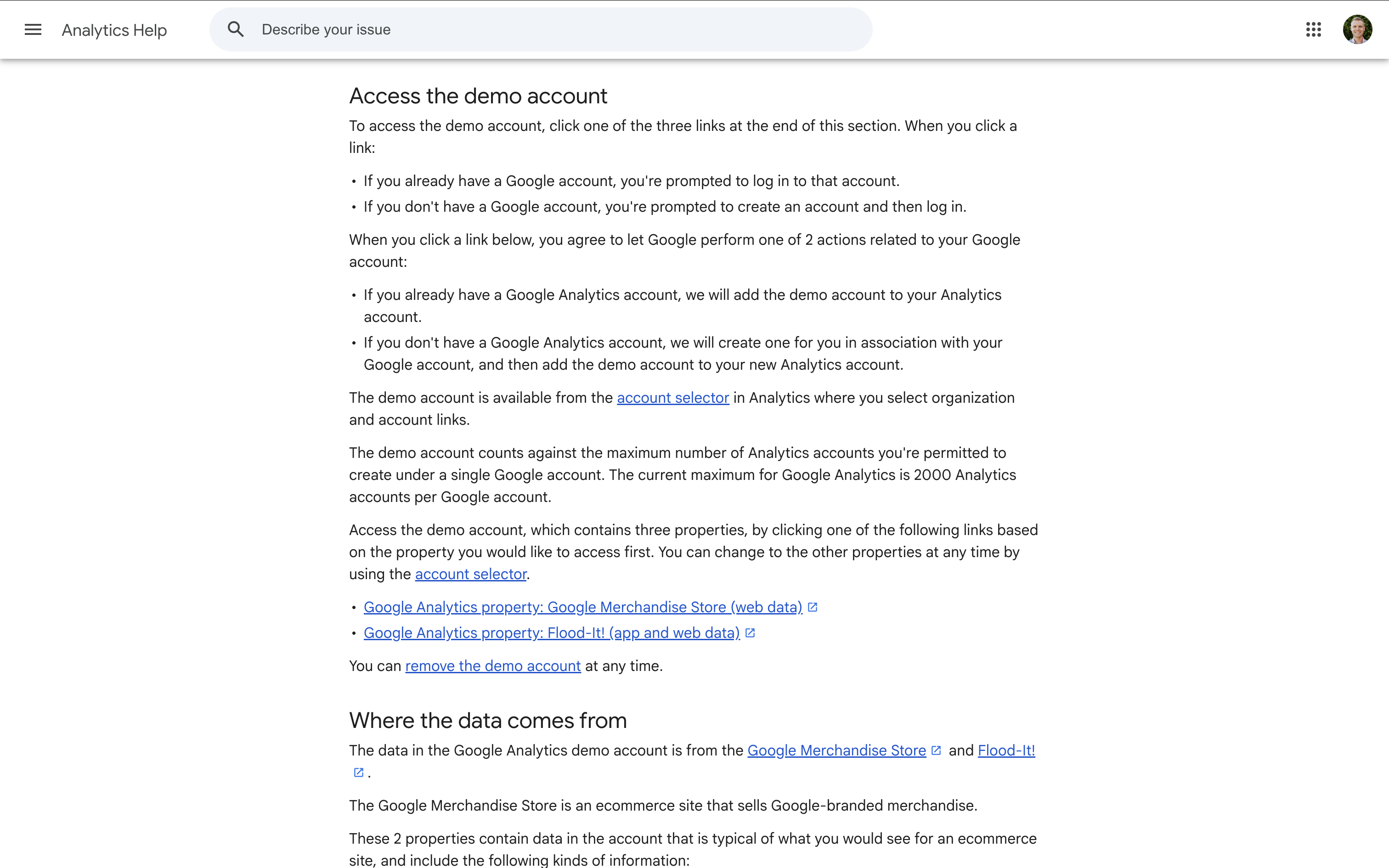Click sentence 'The Google Merchandise Store is an ecommerce site'
This screenshot has width=1389, height=868.
click(663, 806)
